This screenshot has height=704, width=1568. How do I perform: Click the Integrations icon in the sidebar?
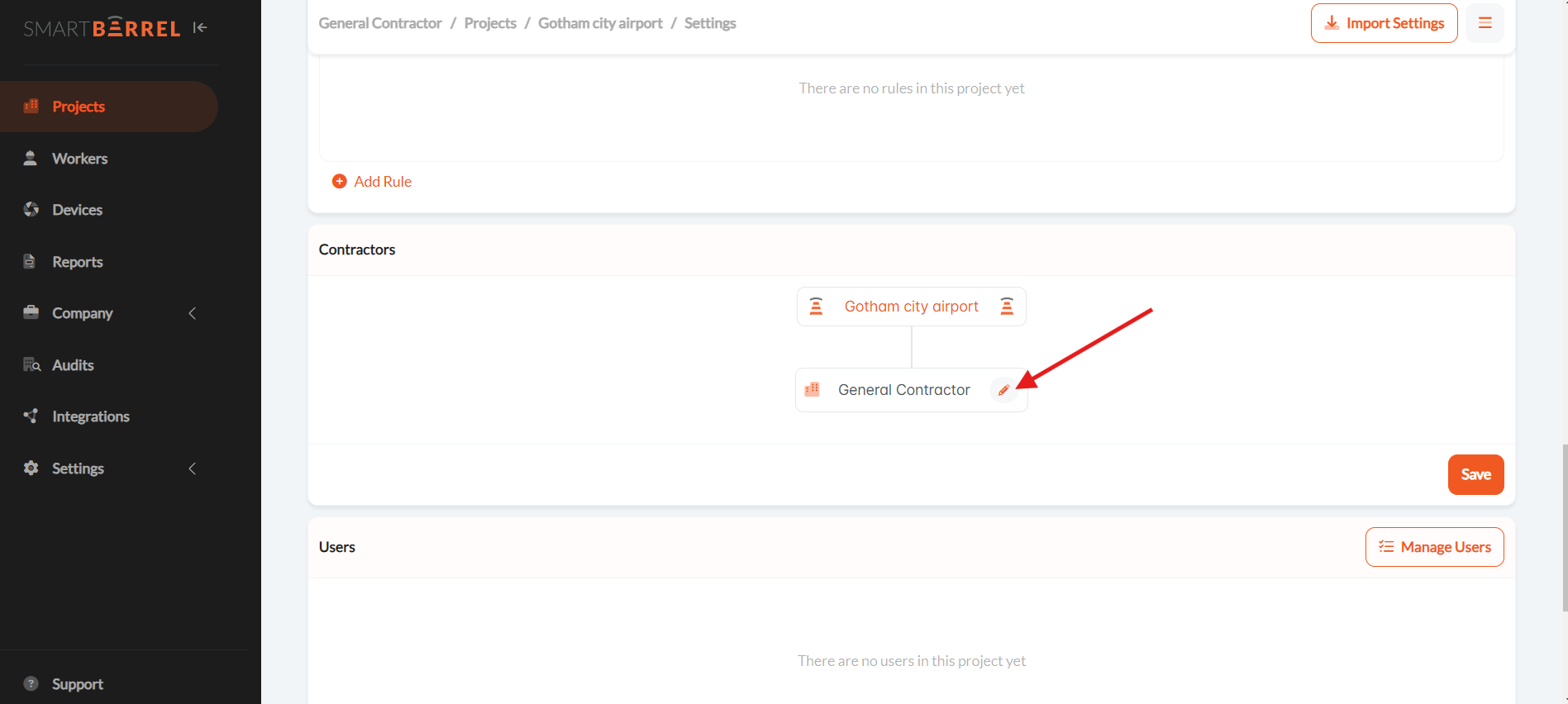click(x=31, y=416)
